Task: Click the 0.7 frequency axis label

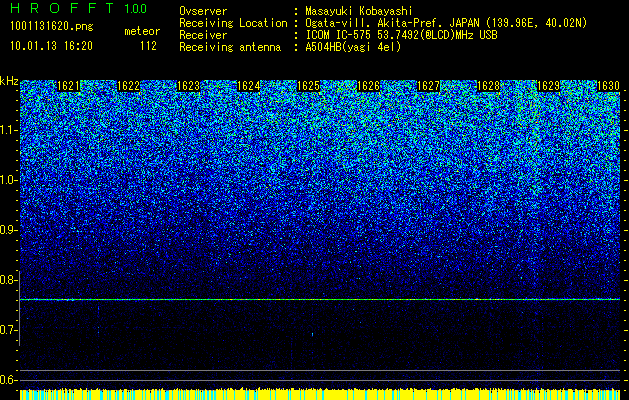Action: tap(8, 330)
